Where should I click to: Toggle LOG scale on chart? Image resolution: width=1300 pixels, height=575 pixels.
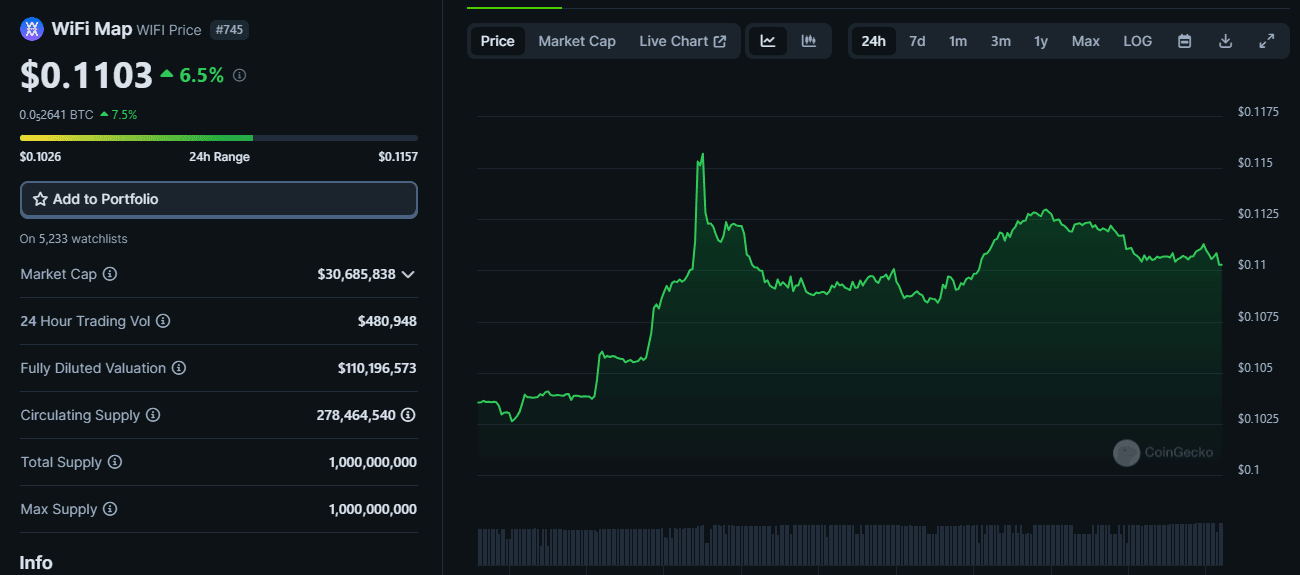click(x=1137, y=41)
